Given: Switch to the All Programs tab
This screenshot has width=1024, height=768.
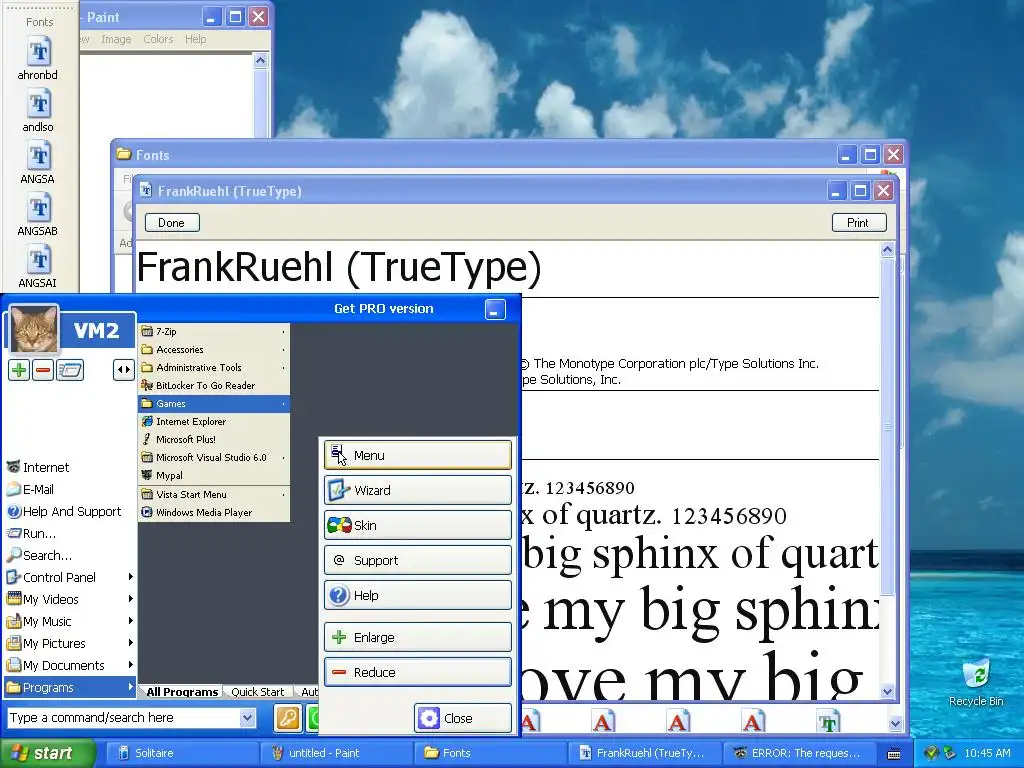Looking at the screenshot, I should pyautogui.click(x=182, y=692).
